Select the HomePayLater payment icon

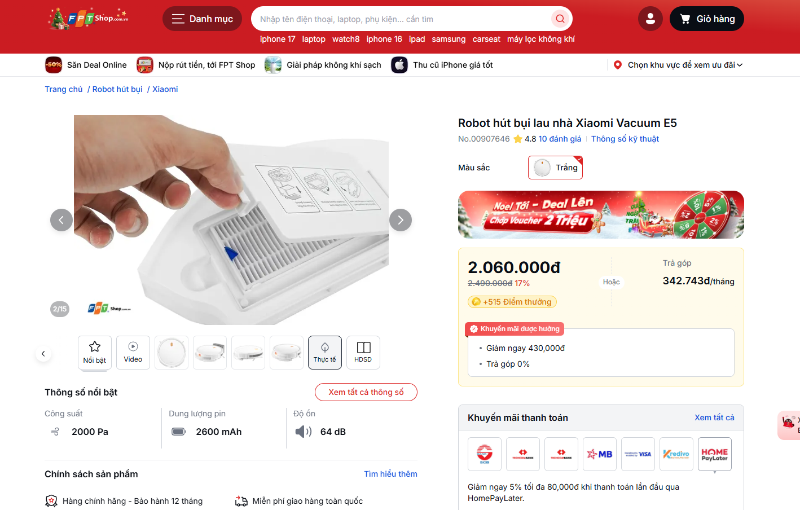(714, 454)
